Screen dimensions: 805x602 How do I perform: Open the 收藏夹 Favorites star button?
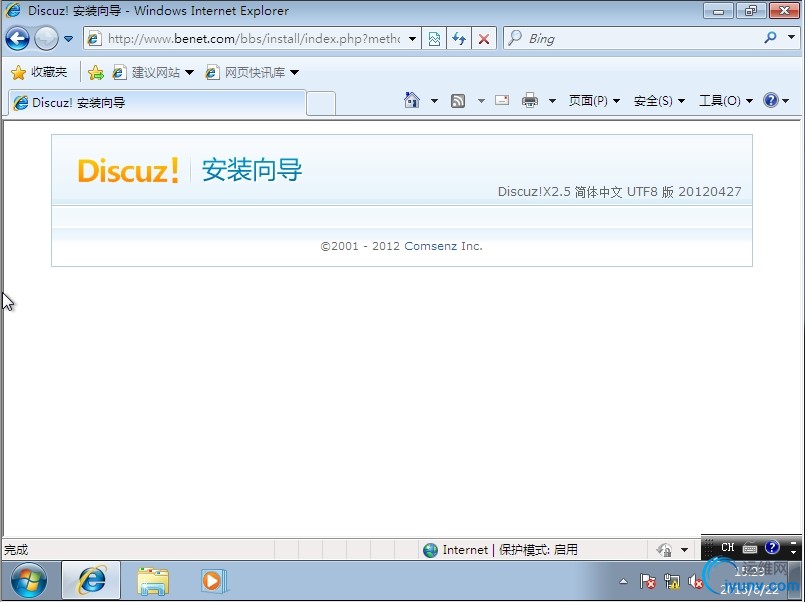click(39, 72)
